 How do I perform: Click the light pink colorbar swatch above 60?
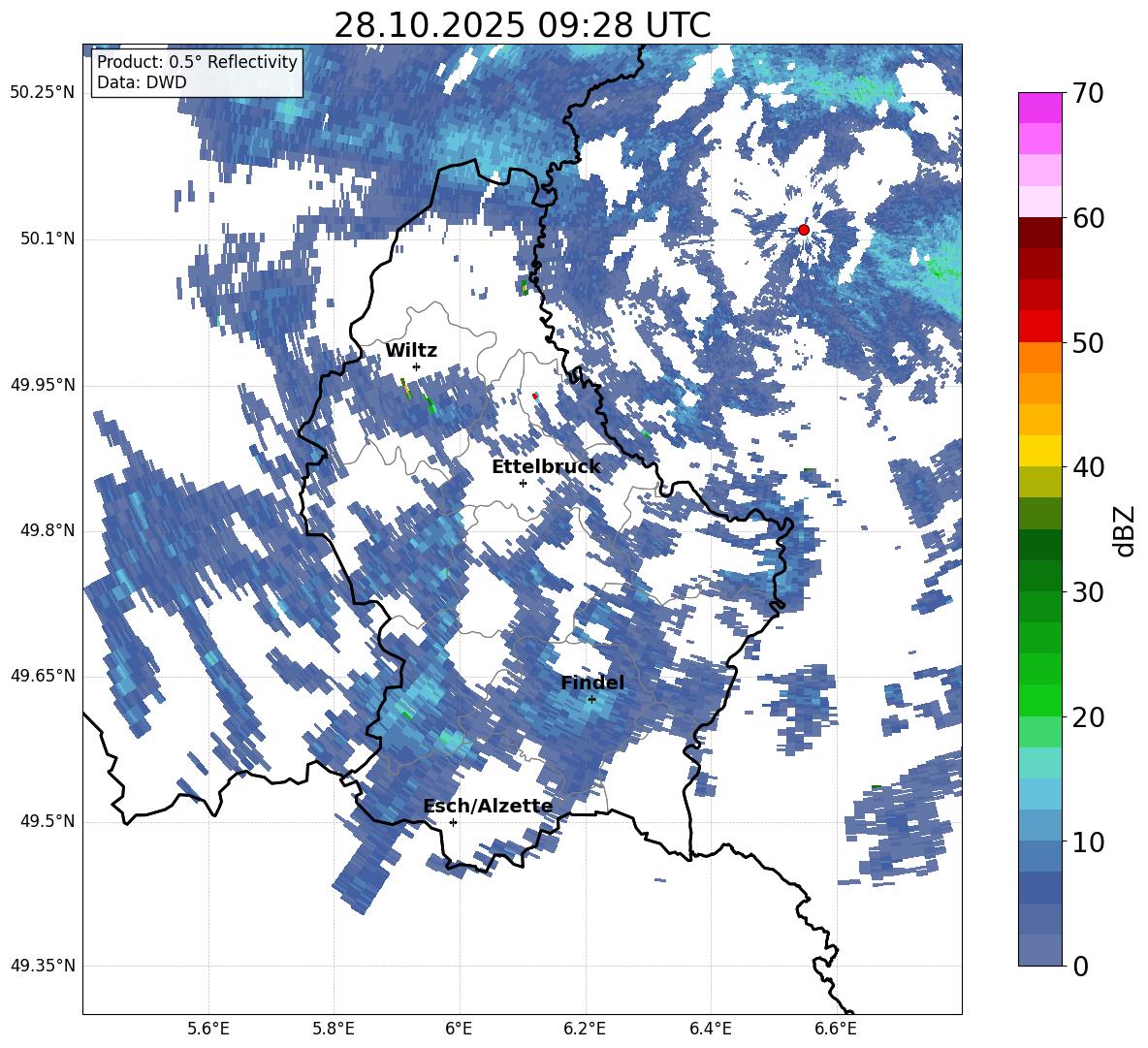(1039, 202)
